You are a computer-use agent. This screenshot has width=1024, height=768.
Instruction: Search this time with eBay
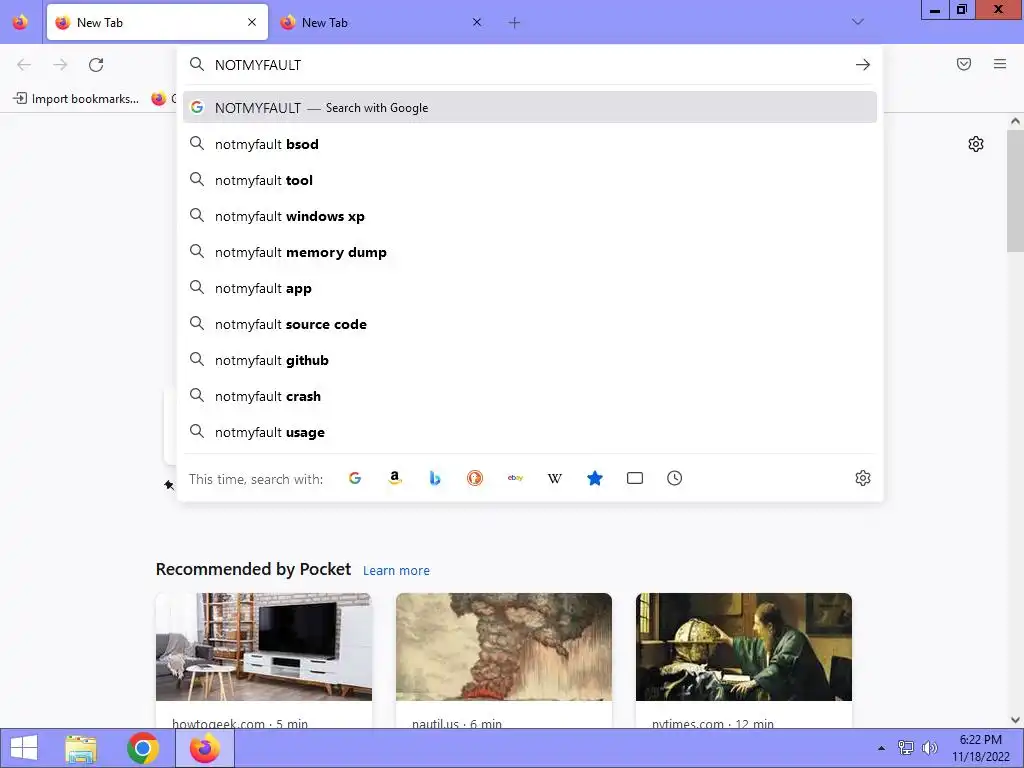coord(515,478)
